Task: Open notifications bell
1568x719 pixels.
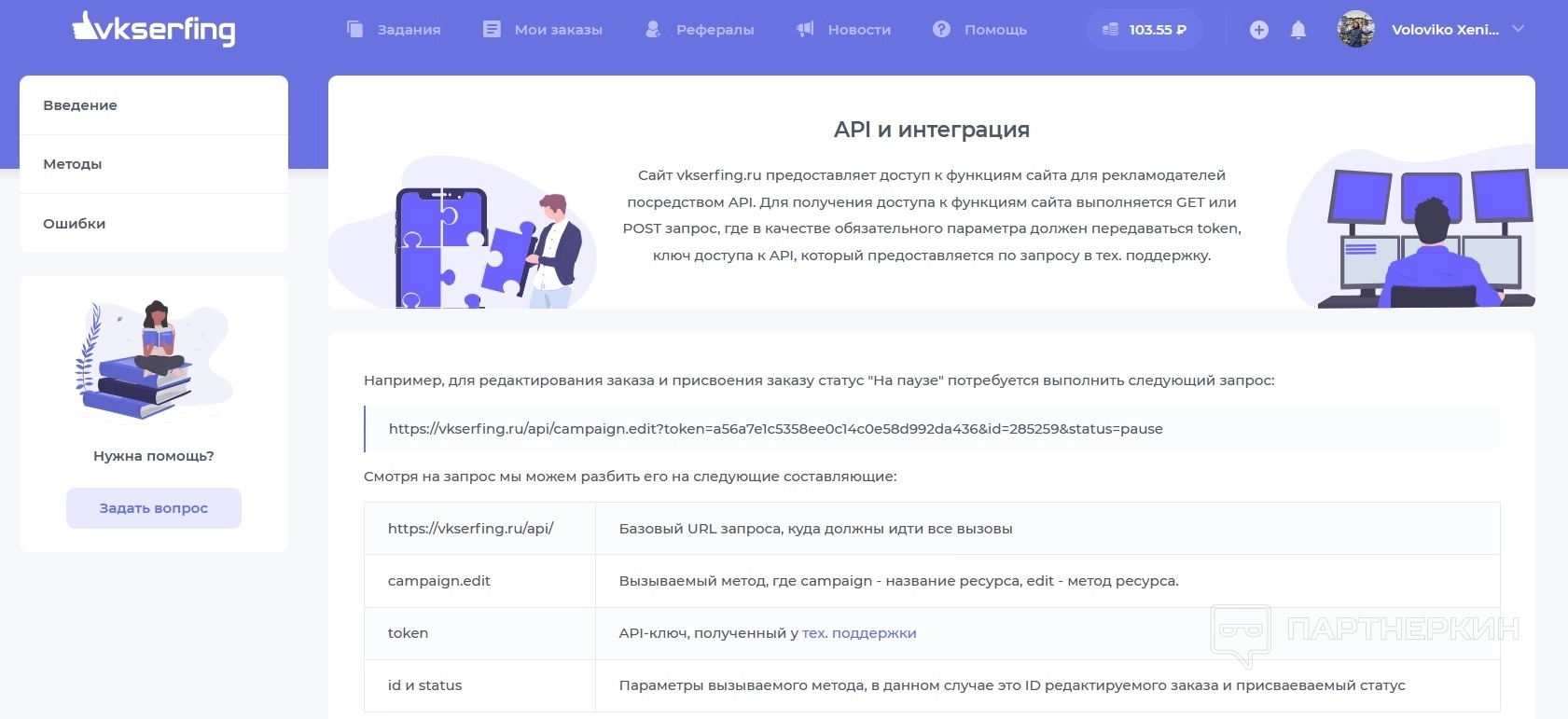Action: tap(1297, 30)
